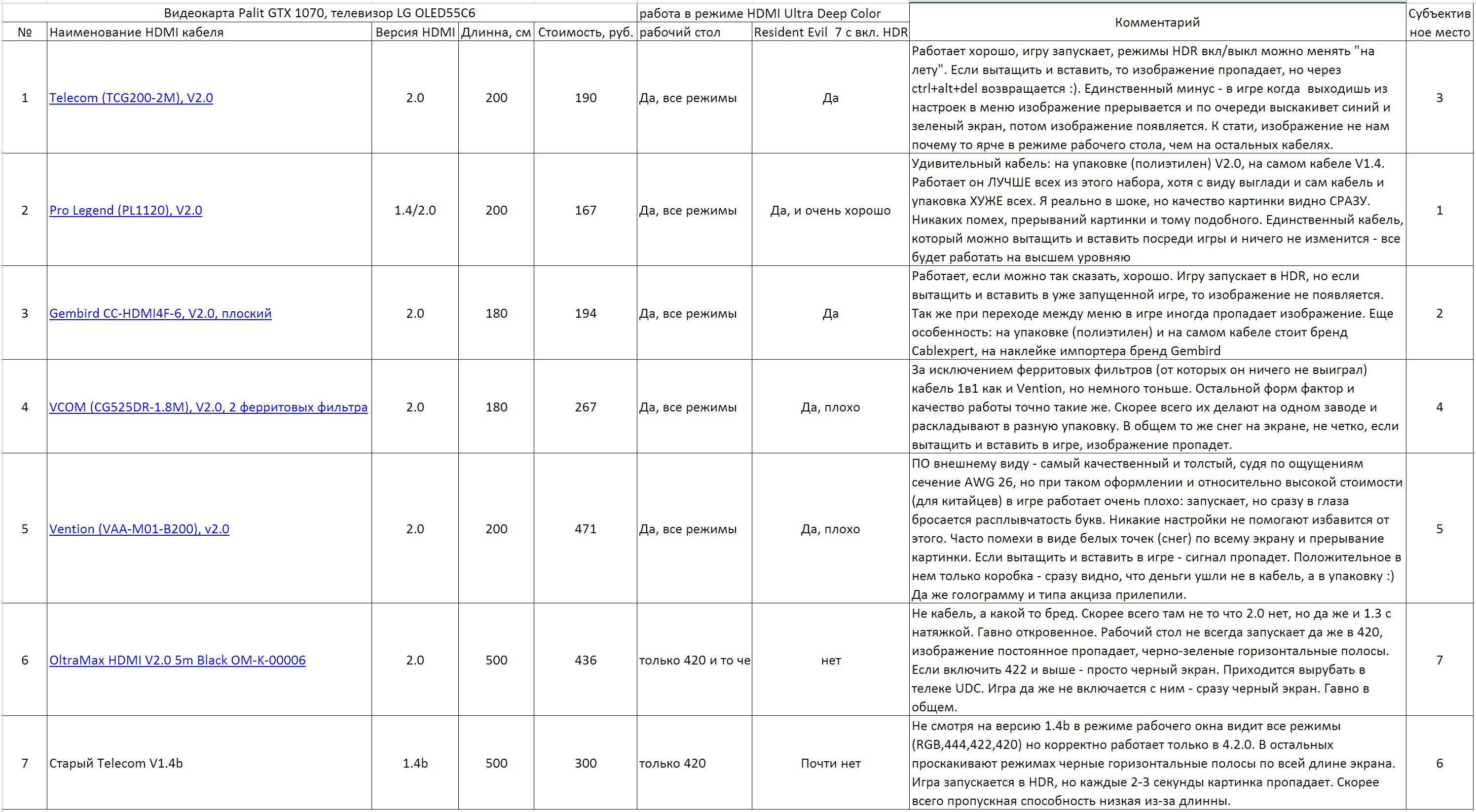Open the Telecom (TCG200-2M), V2.0 link
1476x812 pixels.
131,98
